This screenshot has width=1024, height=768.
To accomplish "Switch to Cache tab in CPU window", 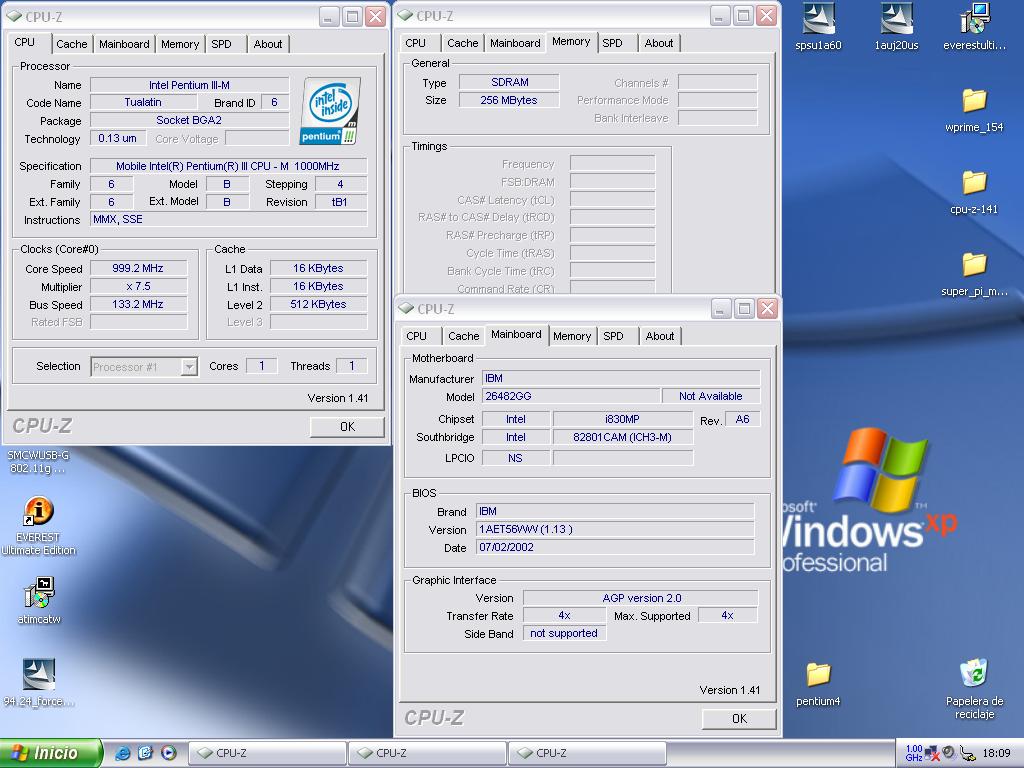I will pyautogui.click(x=72, y=44).
